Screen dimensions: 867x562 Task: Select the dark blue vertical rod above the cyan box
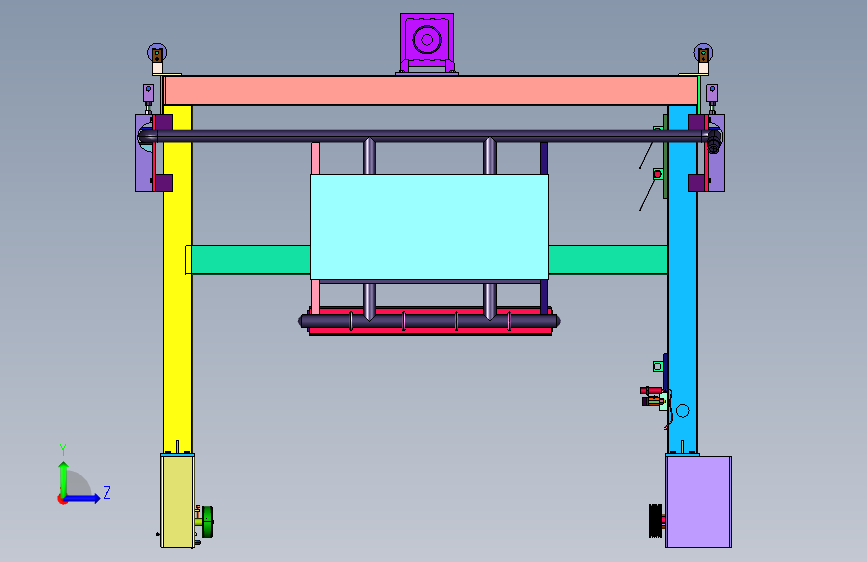(x=544, y=158)
